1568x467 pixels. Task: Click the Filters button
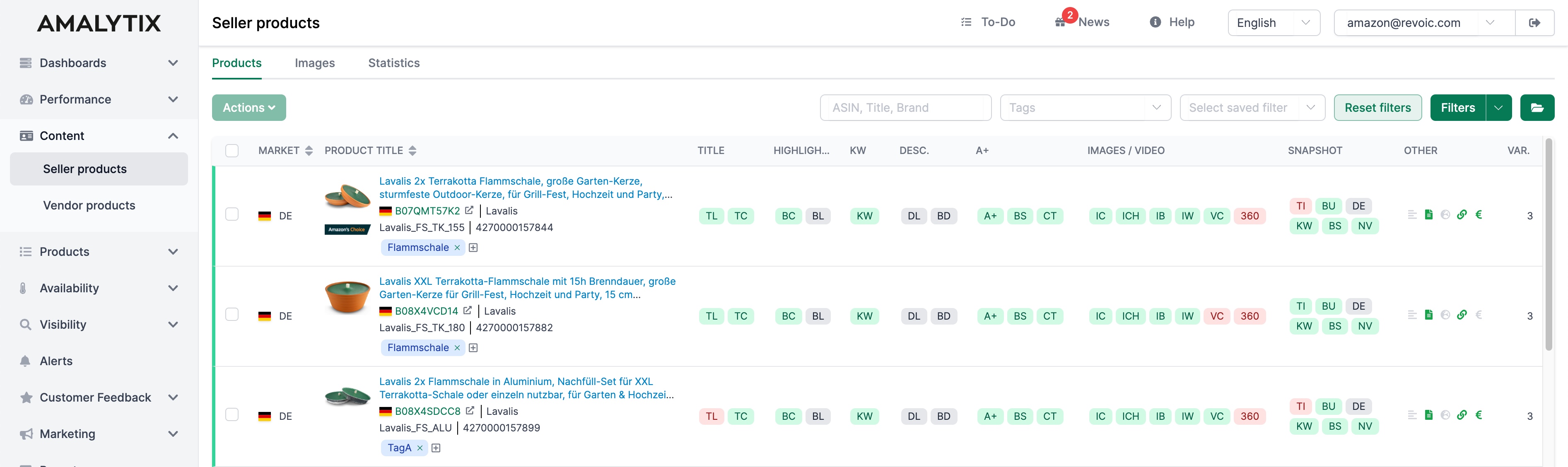[1457, 108]
